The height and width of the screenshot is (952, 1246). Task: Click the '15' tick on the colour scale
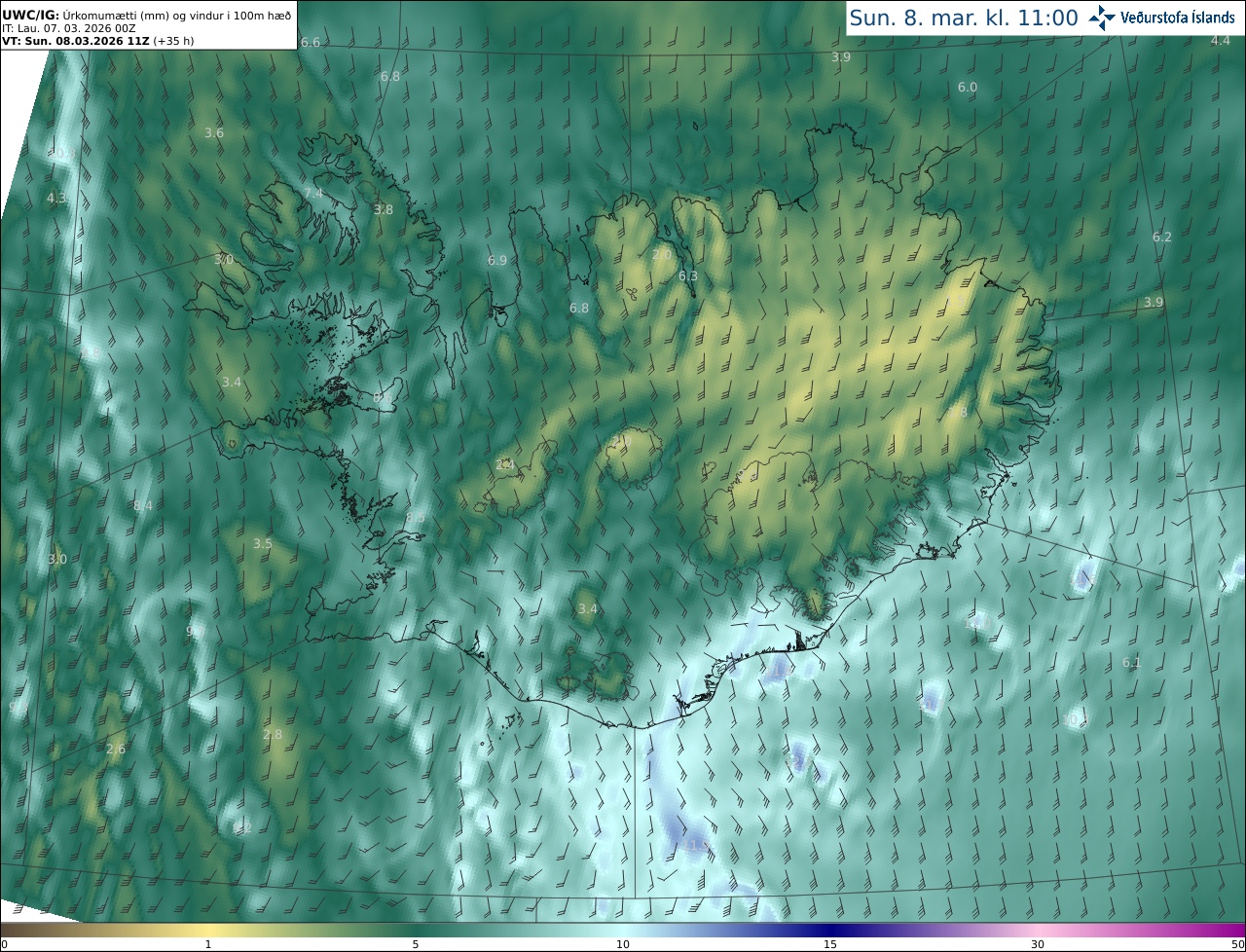(830, 944)
